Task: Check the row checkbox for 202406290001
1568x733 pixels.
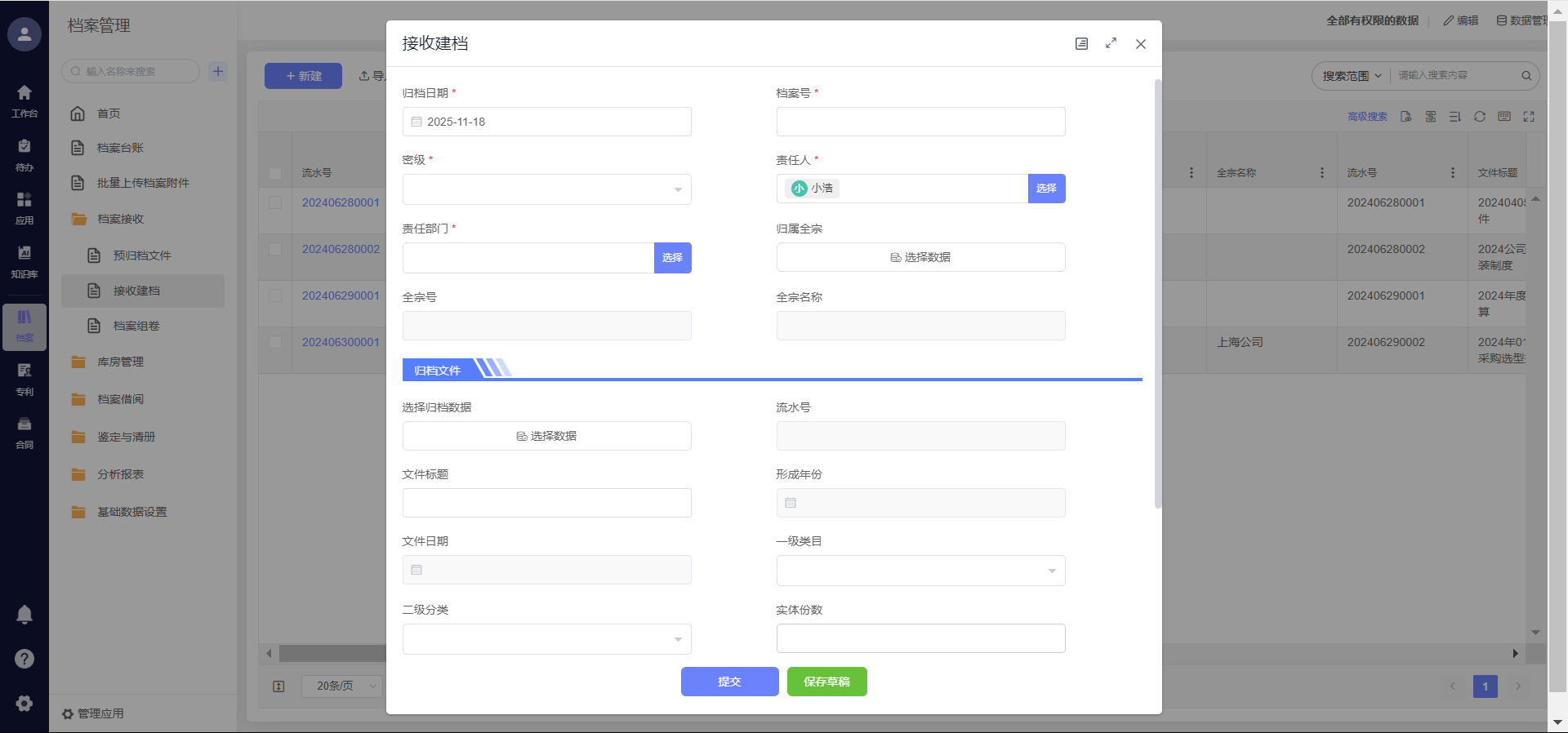Action: (275, 295)
